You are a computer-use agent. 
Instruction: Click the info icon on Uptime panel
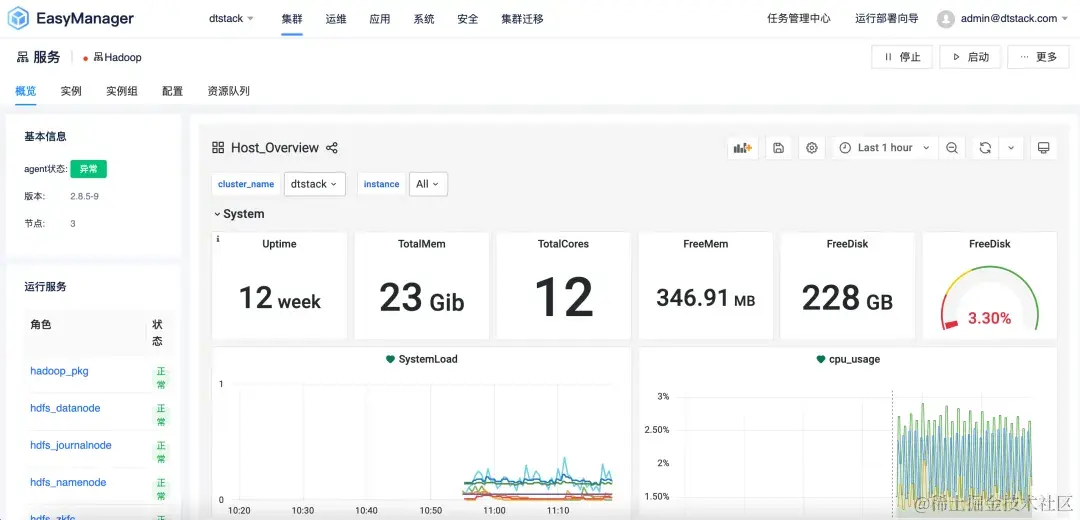[x=218, y=239]
